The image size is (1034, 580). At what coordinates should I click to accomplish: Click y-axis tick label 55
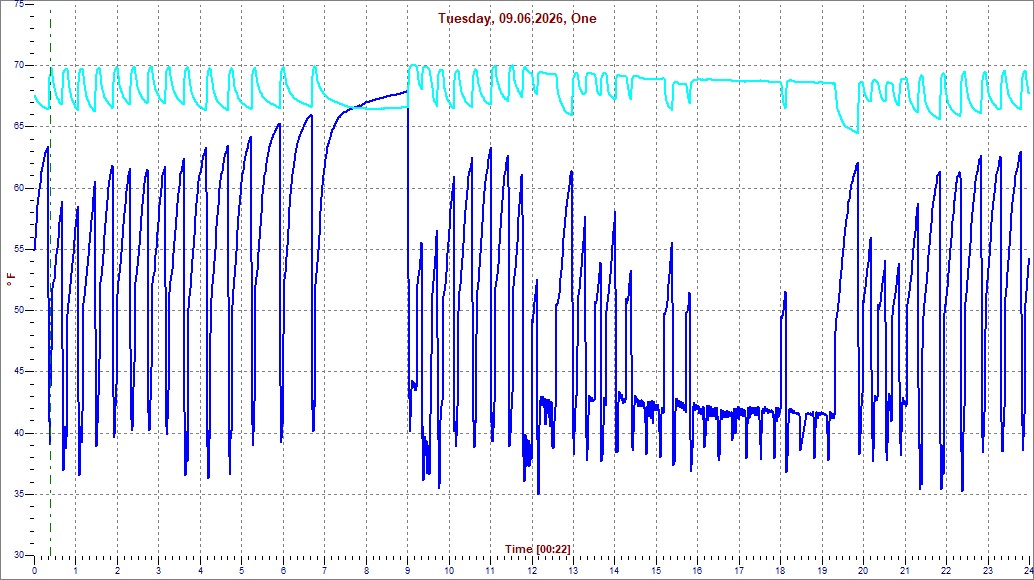[x=19, y=249]
